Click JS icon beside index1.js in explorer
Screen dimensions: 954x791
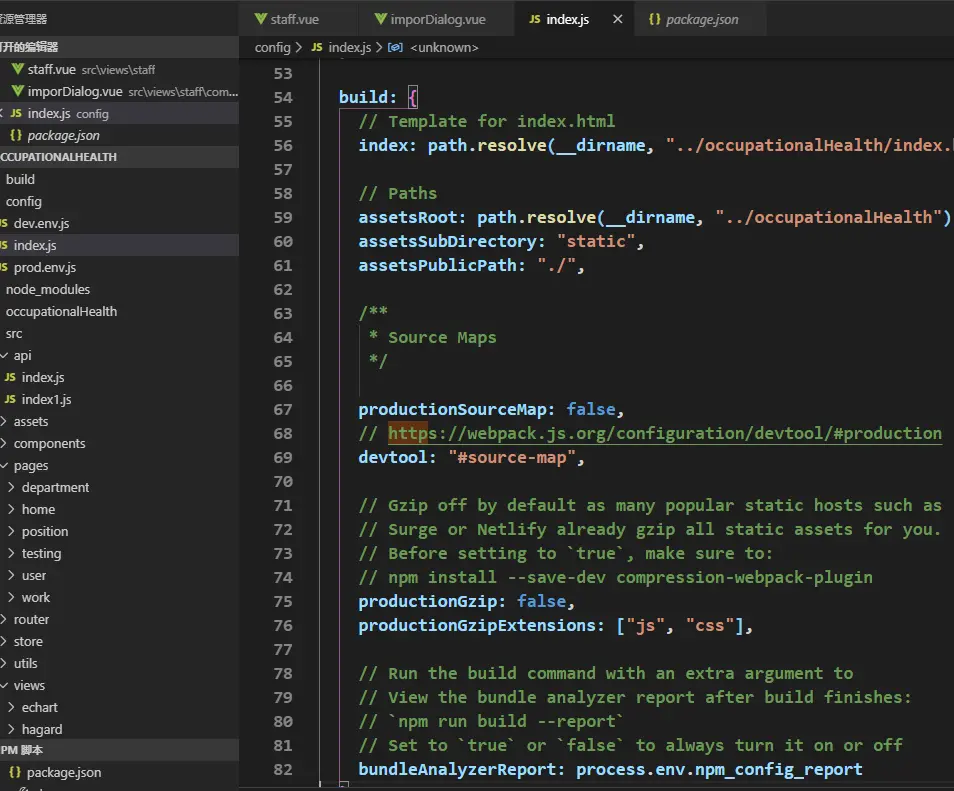(10, 399)
